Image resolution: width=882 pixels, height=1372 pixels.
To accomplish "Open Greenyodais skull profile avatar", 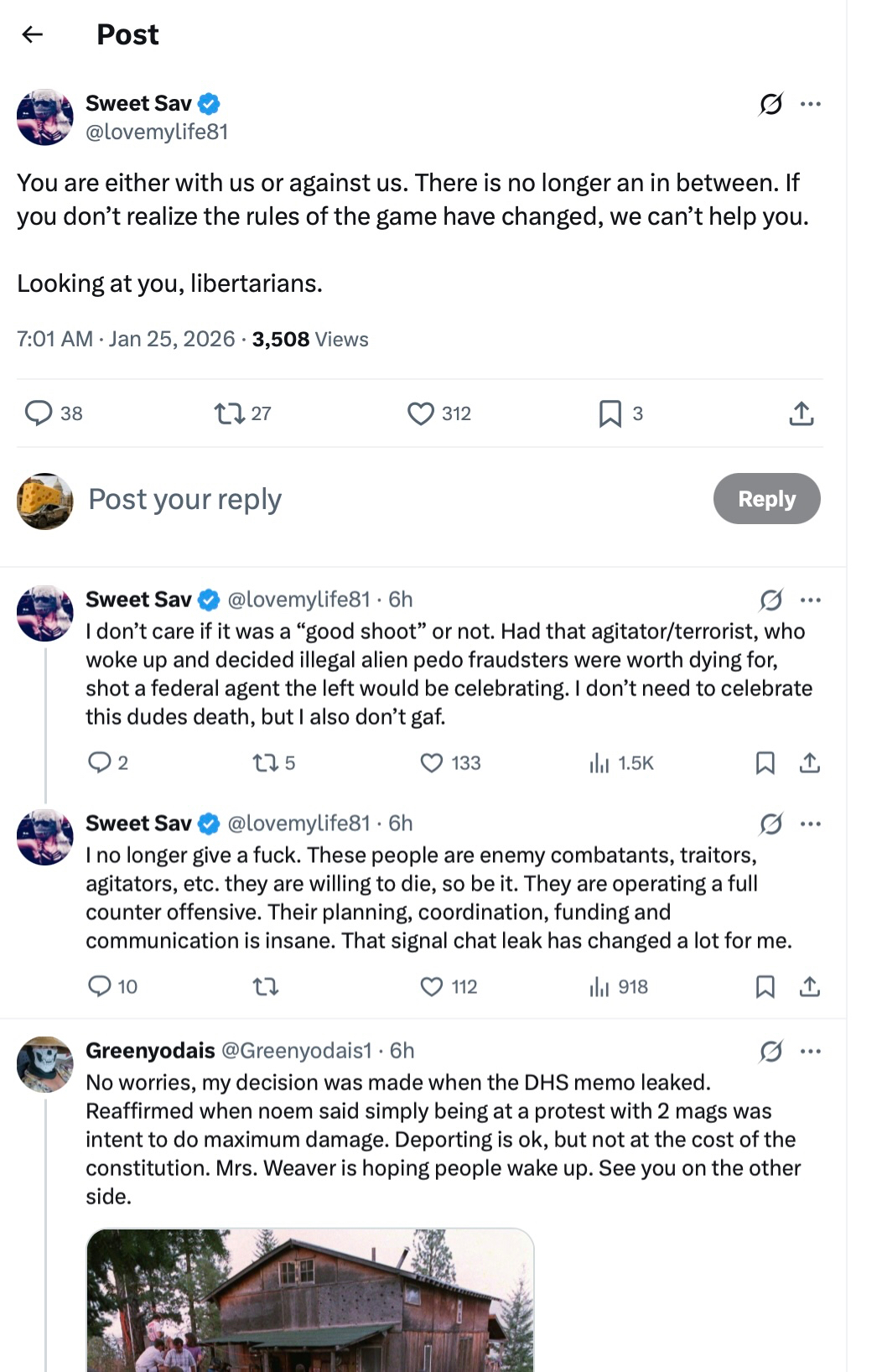I will tap(45, 1064).
